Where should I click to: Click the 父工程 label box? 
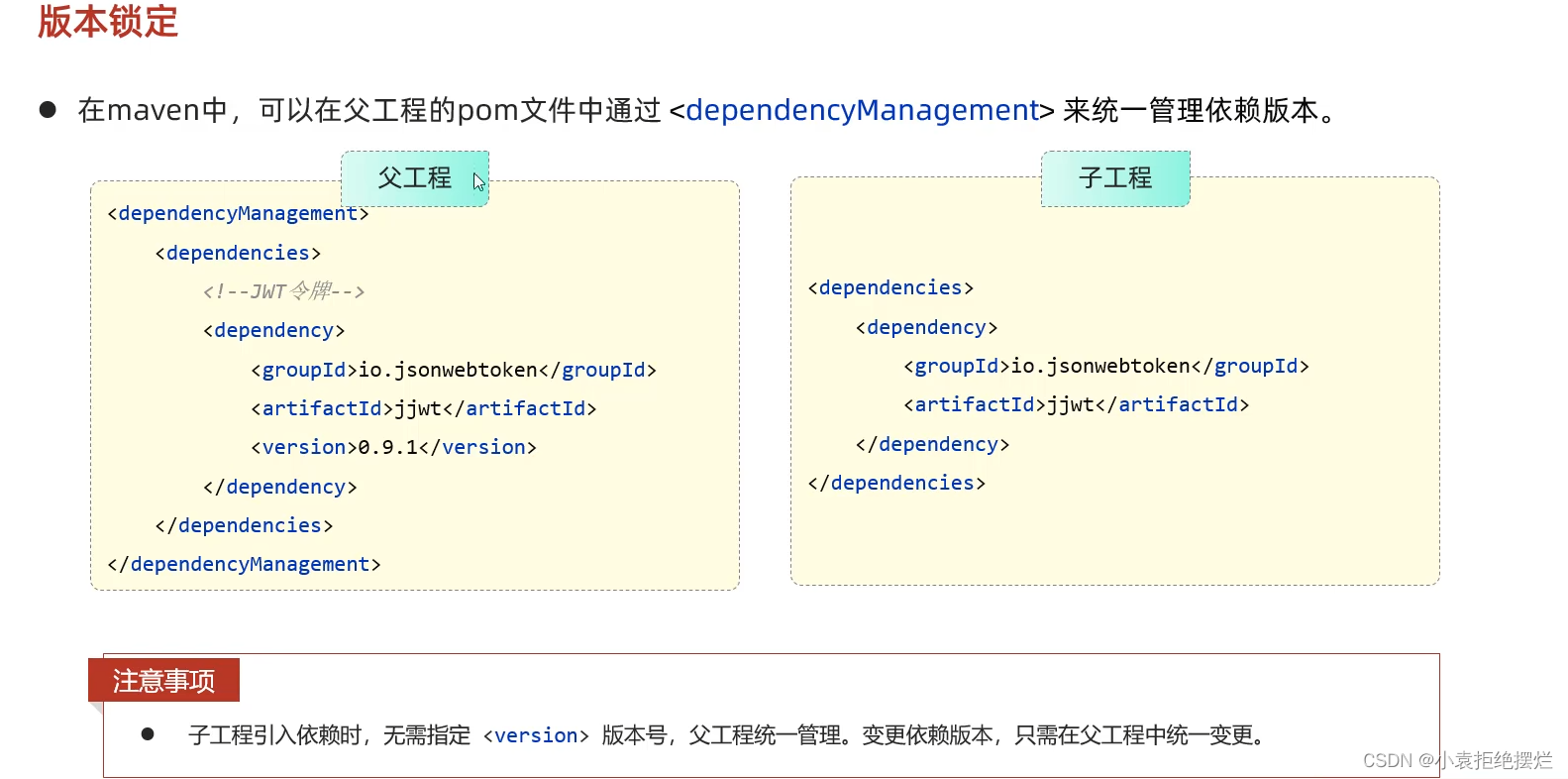click(x=415, y=178)
